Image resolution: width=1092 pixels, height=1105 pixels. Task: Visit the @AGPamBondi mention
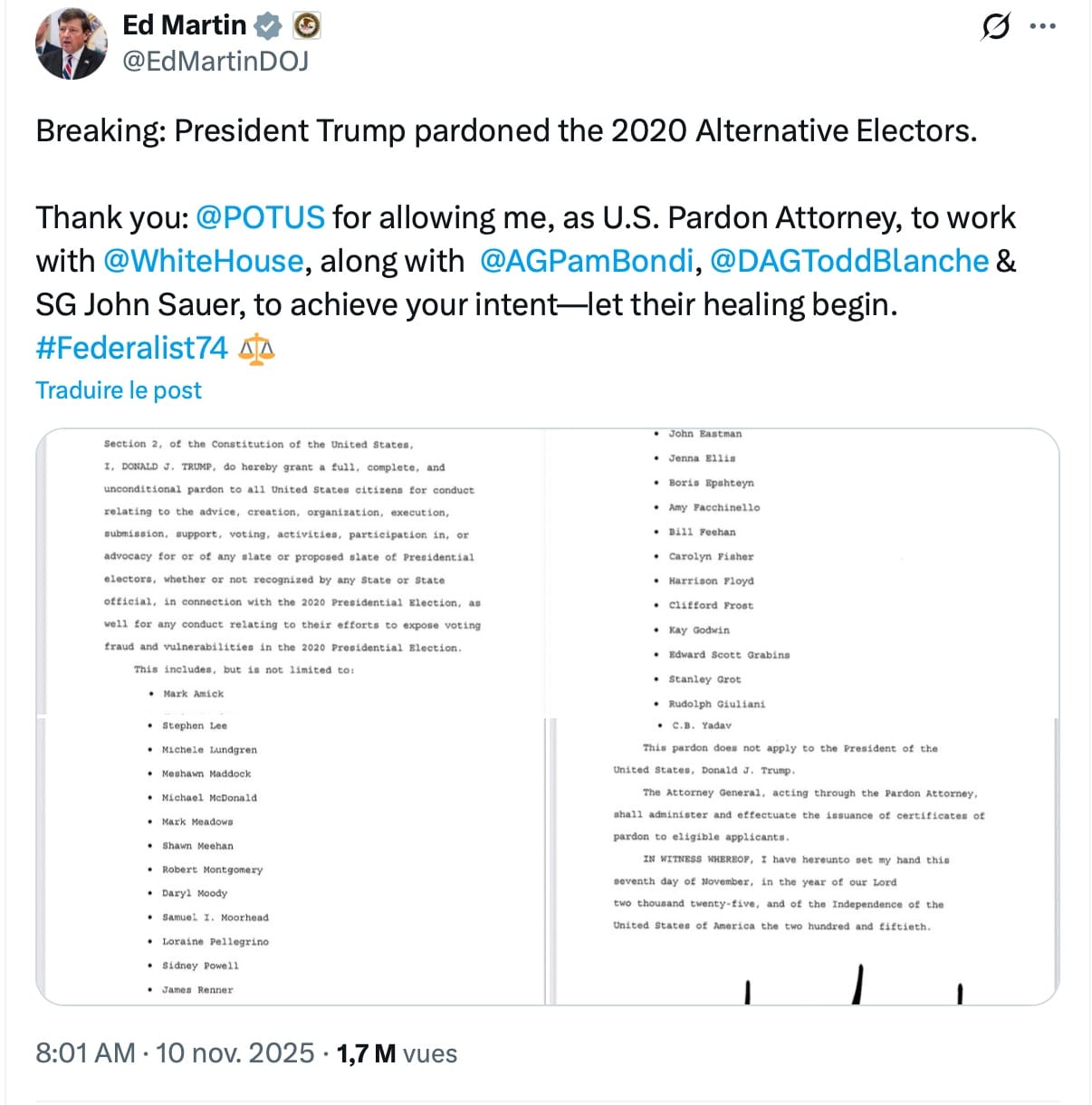coord(586,261)
